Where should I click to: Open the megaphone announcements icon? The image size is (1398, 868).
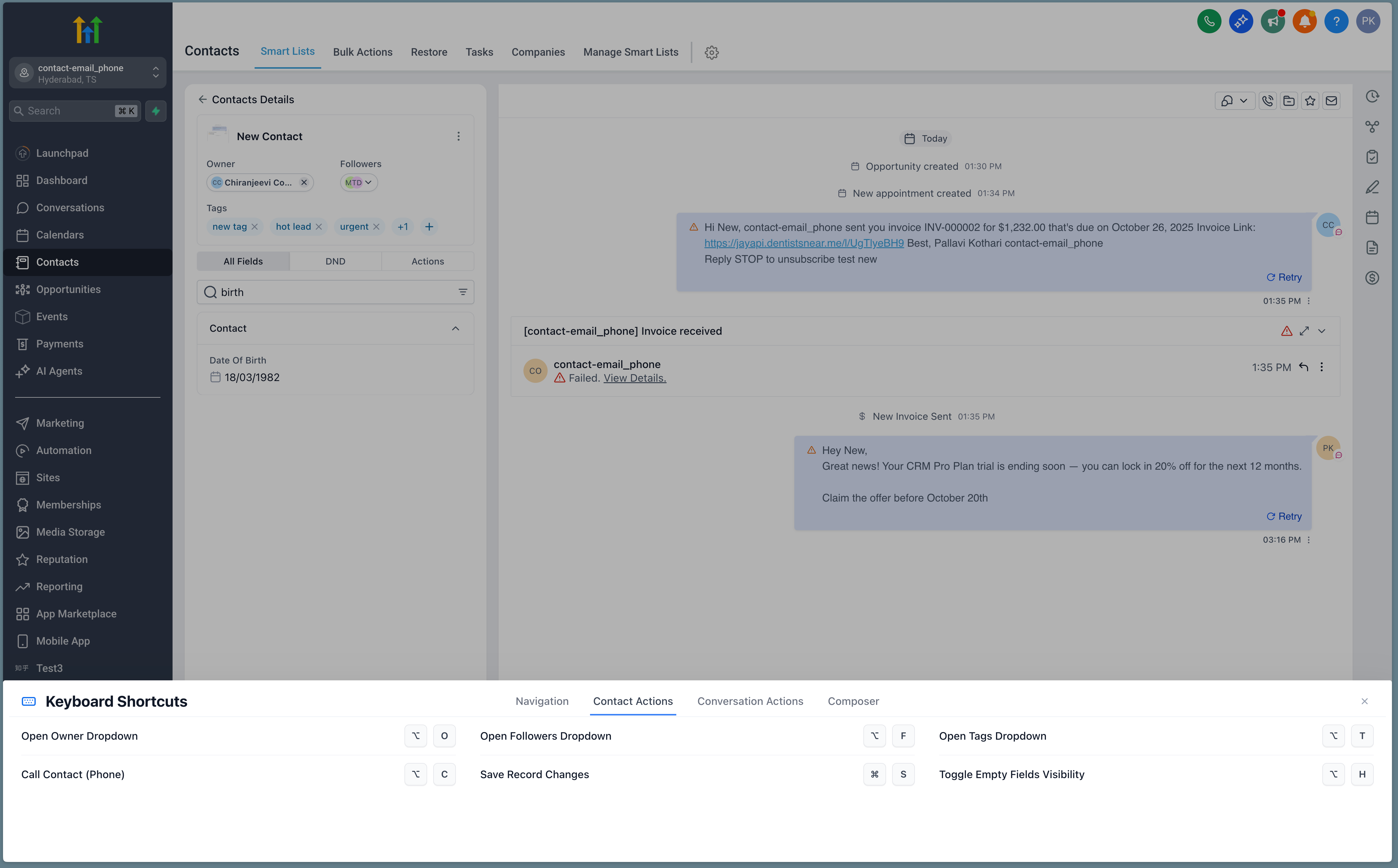pyautogui.click(x=1272, y=21)
